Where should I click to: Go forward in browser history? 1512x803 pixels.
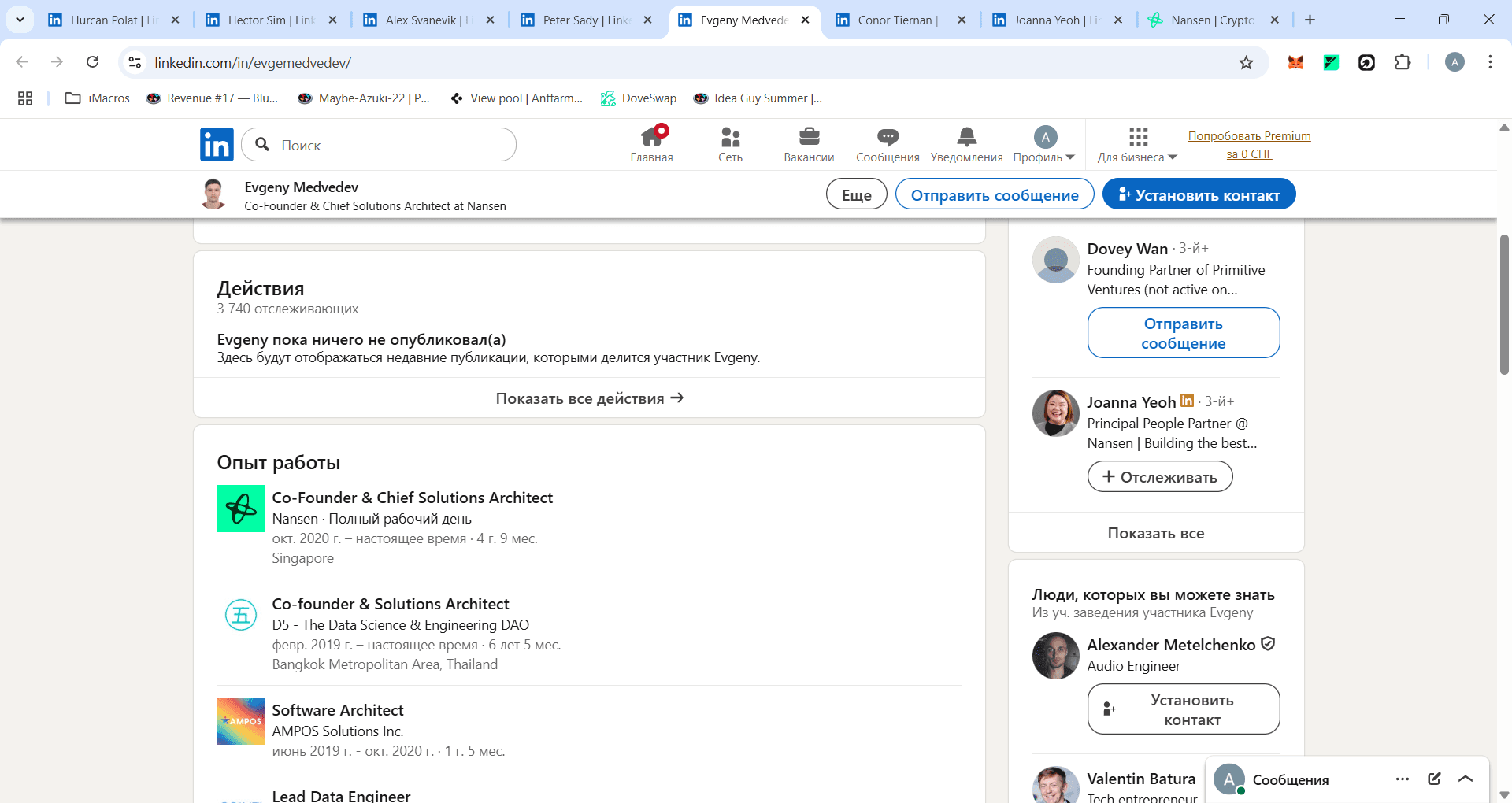point(57,62)
